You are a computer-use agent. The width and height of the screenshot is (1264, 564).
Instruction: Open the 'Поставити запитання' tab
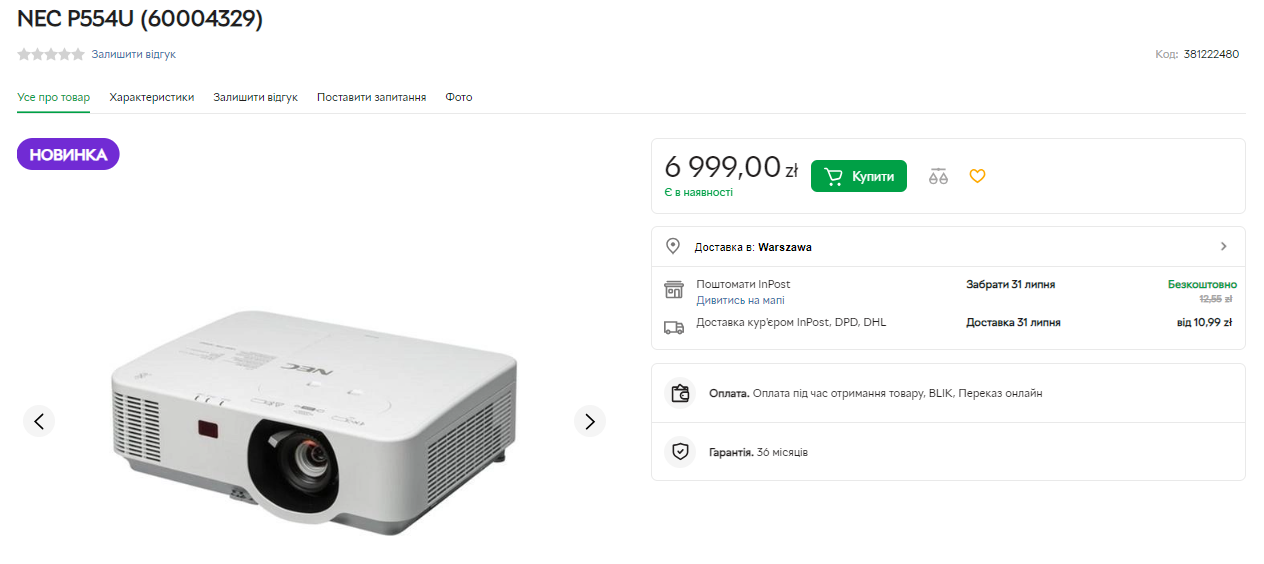[x=371, y=97]
